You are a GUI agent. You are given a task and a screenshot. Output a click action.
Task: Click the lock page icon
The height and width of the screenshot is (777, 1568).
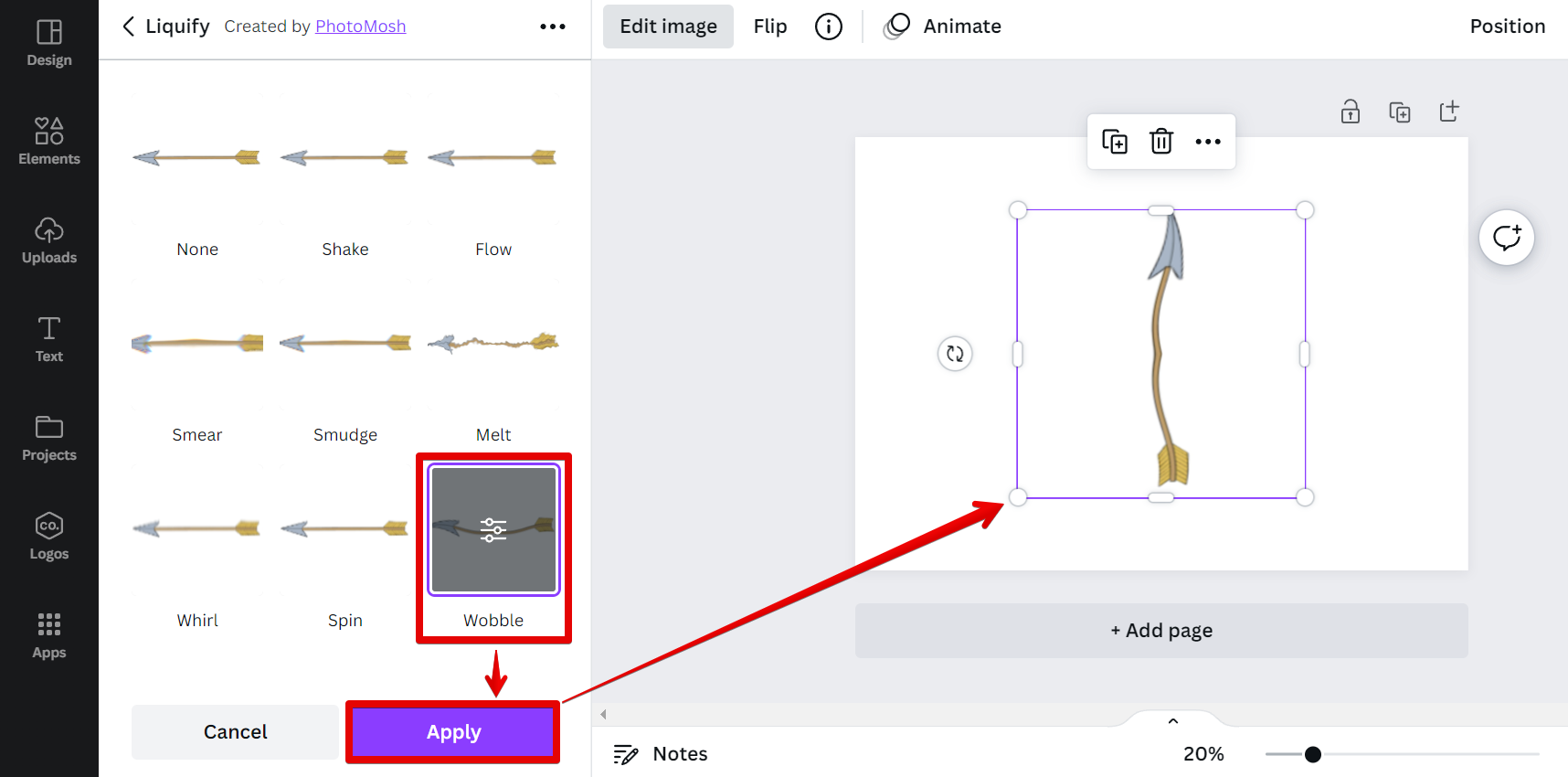tap(1351, 112)
